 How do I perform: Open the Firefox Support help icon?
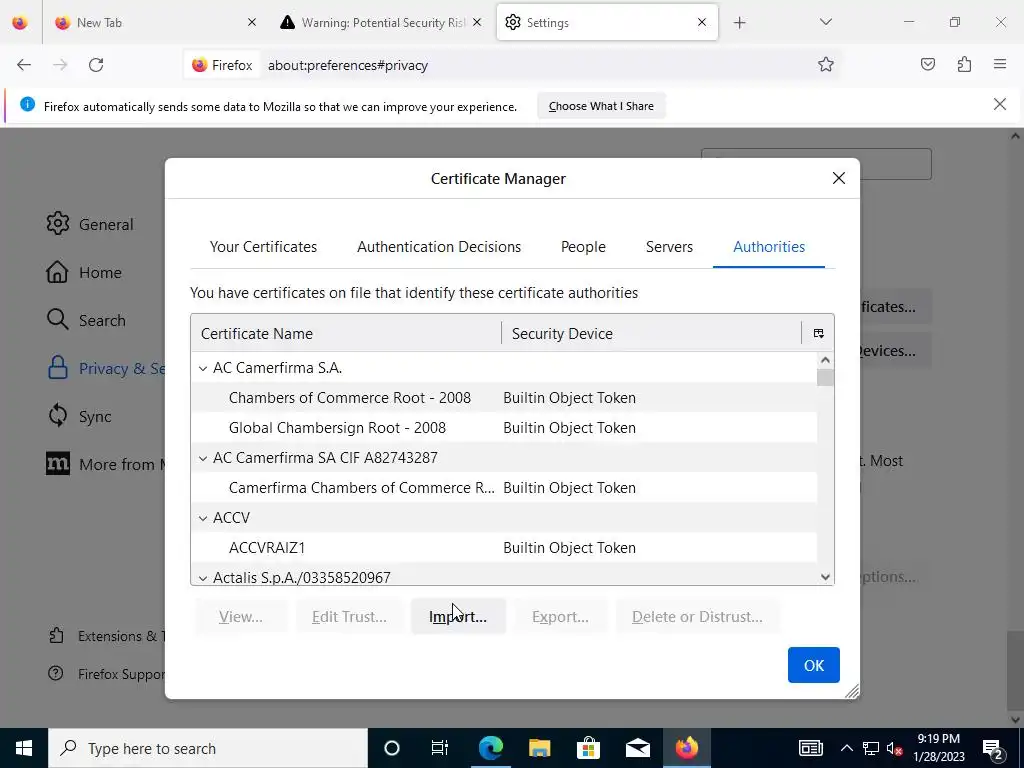56,673
